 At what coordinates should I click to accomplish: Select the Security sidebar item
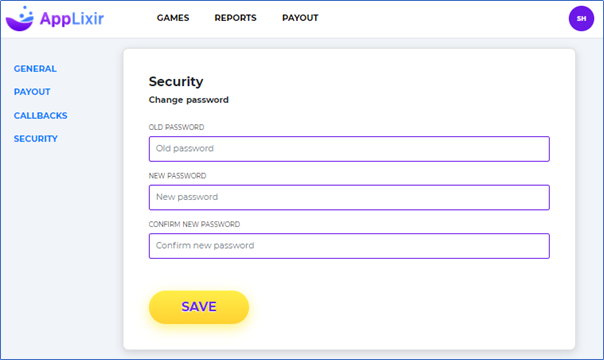36,139
